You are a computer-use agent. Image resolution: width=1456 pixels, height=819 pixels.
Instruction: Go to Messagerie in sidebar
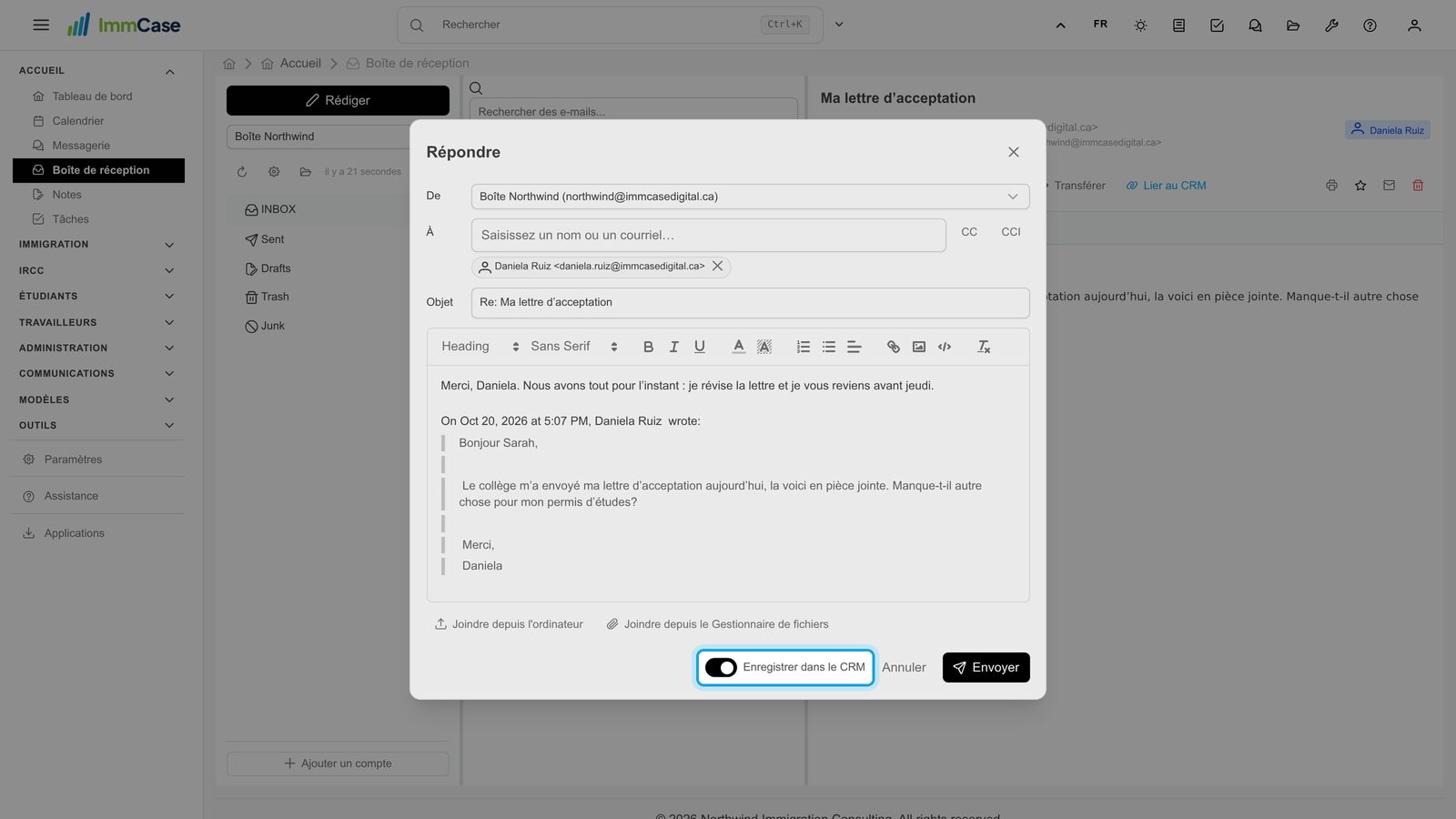pyautogui.click(x=81, y=146)
